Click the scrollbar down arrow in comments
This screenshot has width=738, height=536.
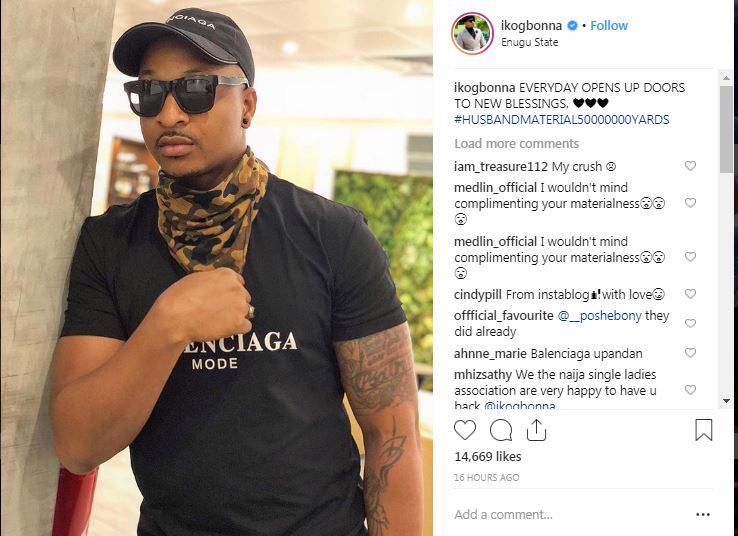726,401
